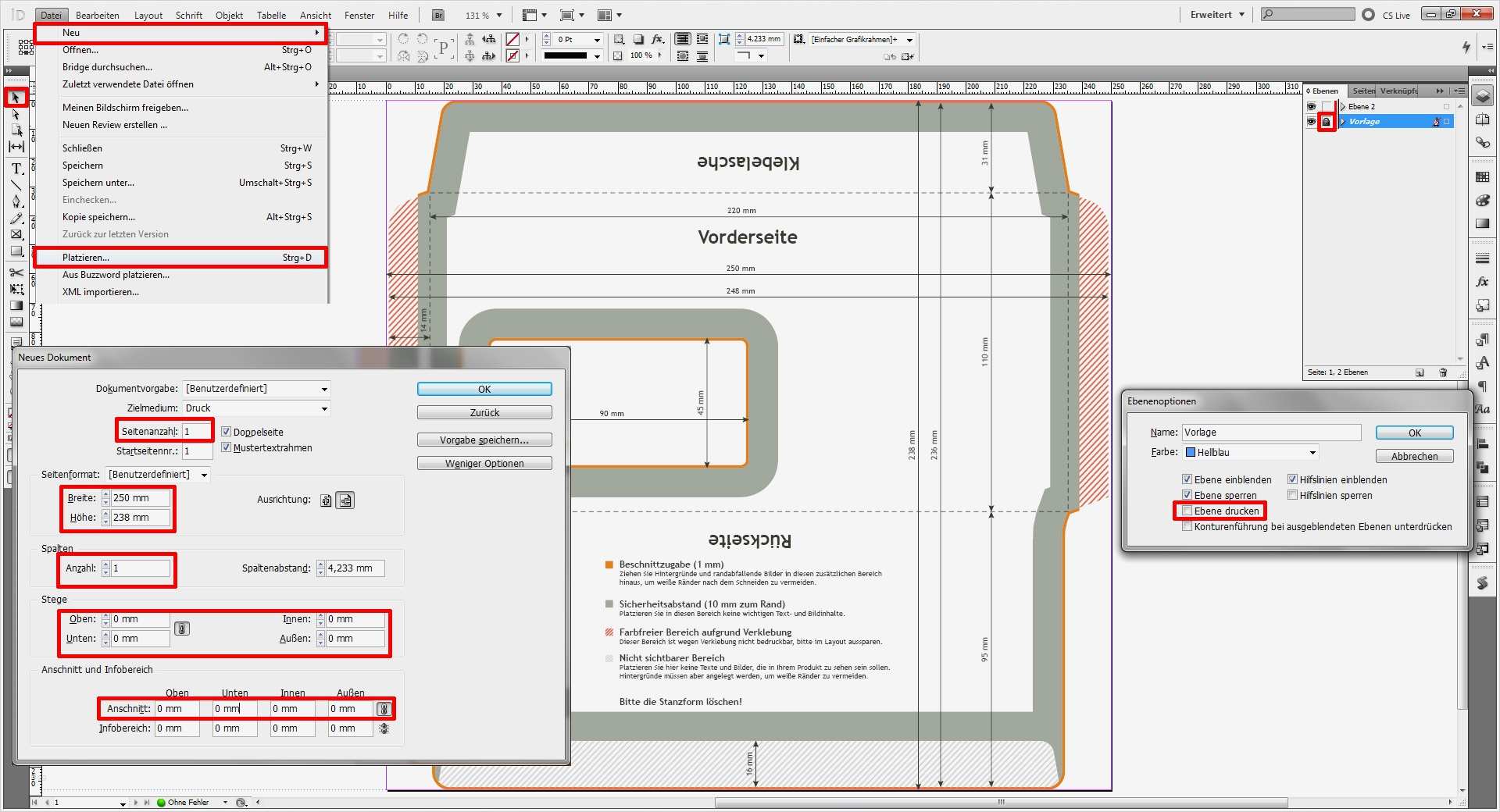Click Abbrechen in Ebenenoptionen dialog
This screenshot has width=1500, height=812.
point(1413,457)
